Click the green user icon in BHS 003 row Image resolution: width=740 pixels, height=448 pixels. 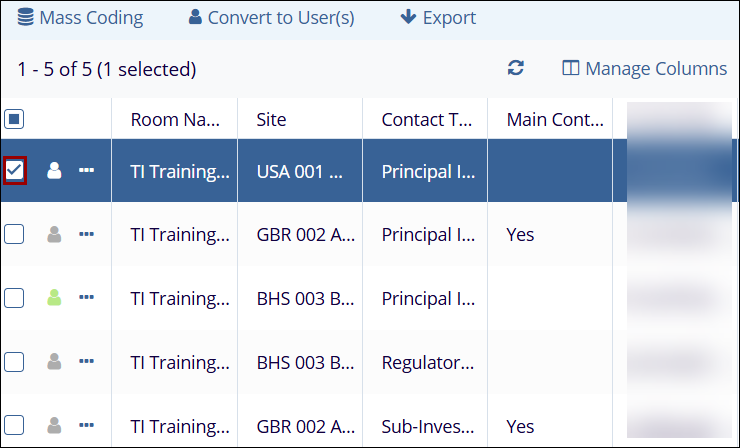tap(55, 298)
